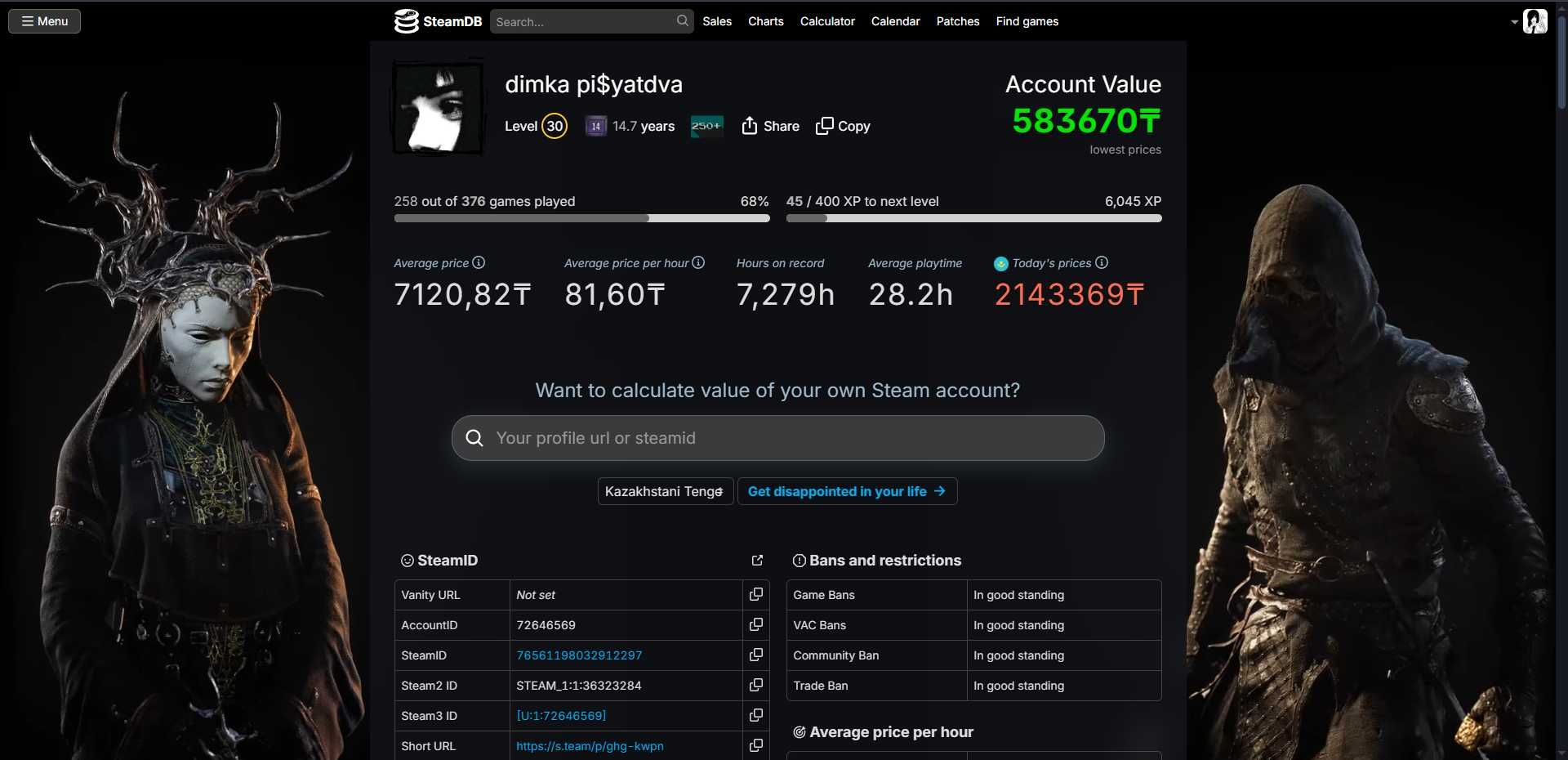Click Get disappointed in your life button
The width and height of the screenshot is (1568, 760).
click(847, 491)
